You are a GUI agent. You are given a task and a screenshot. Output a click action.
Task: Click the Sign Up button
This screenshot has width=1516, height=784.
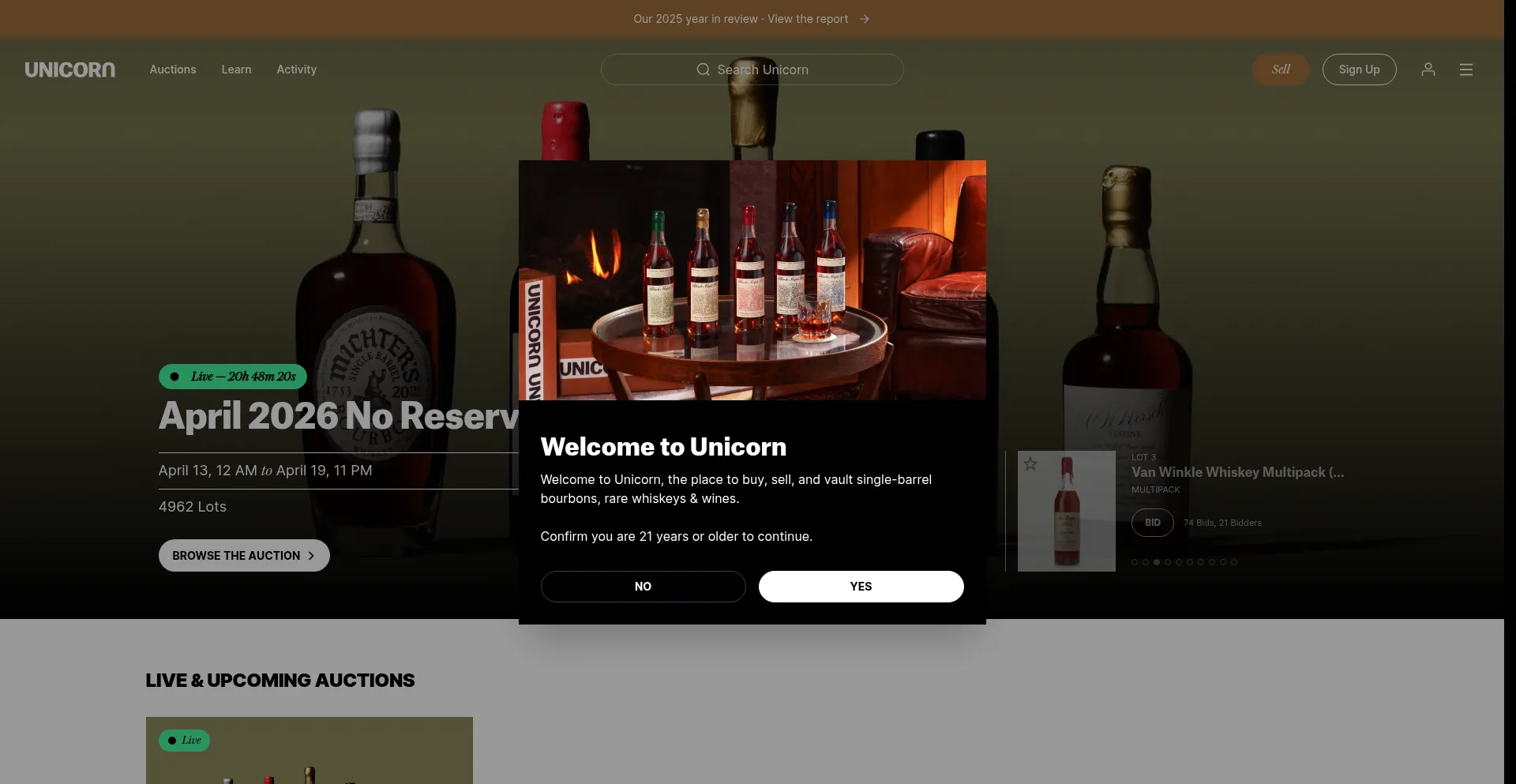click(1359, 69)
